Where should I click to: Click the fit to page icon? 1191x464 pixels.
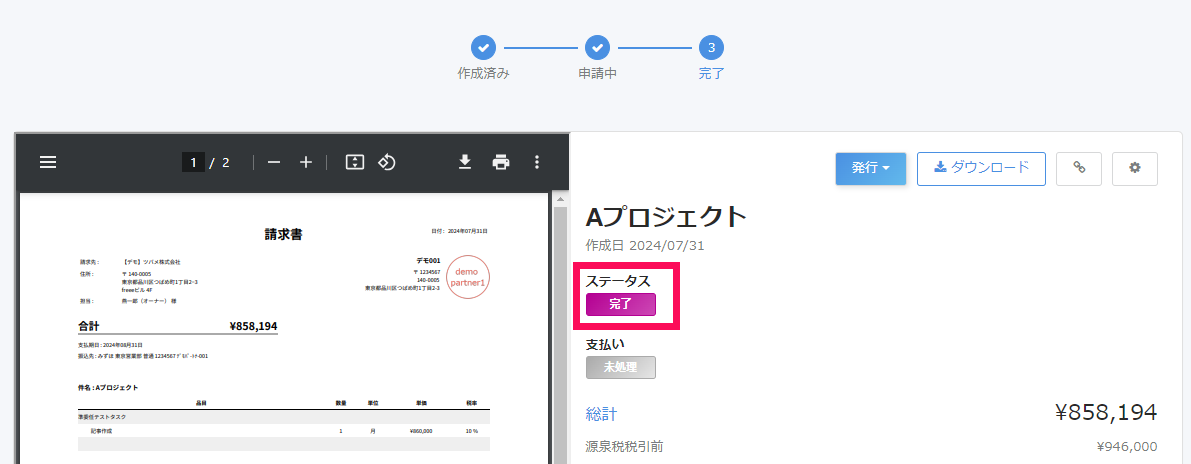click(355, 162)
